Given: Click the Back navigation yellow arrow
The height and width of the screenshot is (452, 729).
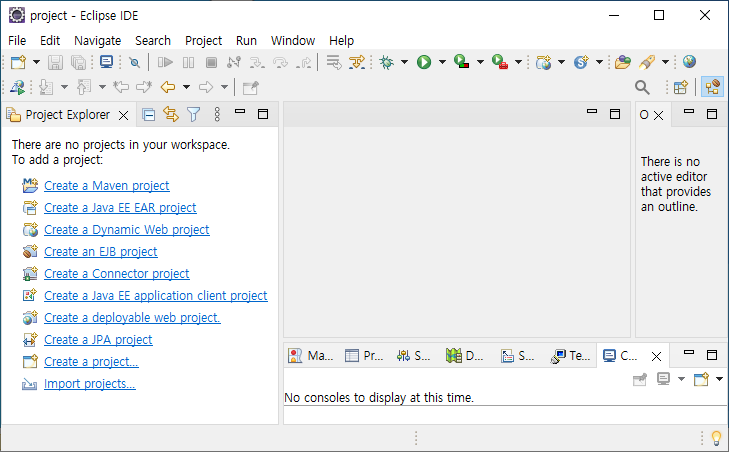Looking at the screenshot, I should [x=168, y=87].
